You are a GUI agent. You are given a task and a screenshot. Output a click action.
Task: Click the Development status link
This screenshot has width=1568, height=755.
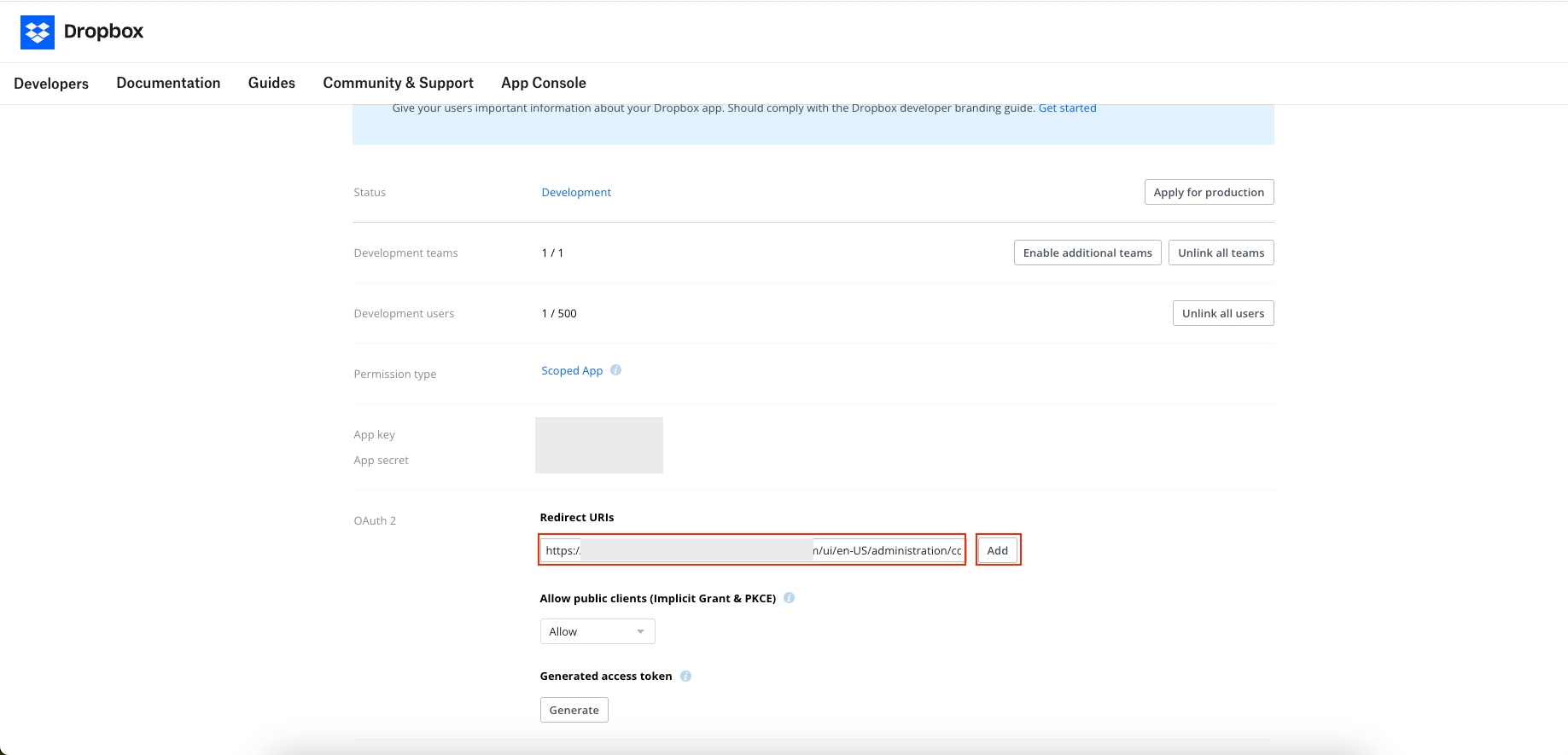pos(576,192)
